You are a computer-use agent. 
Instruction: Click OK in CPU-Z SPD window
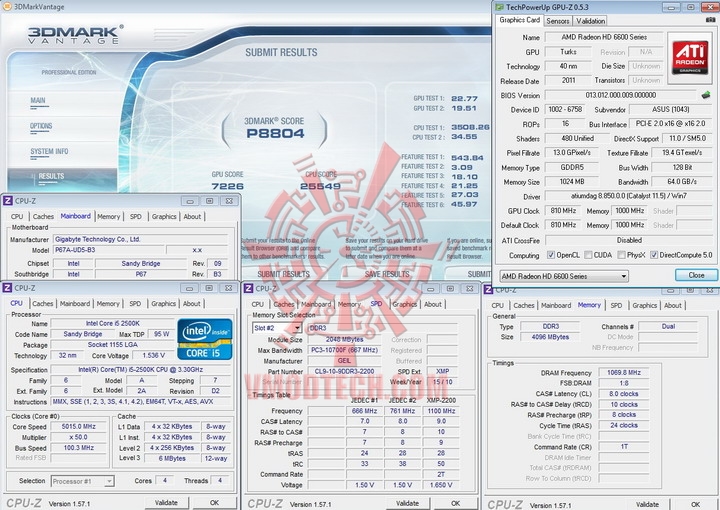pos(455,503)
